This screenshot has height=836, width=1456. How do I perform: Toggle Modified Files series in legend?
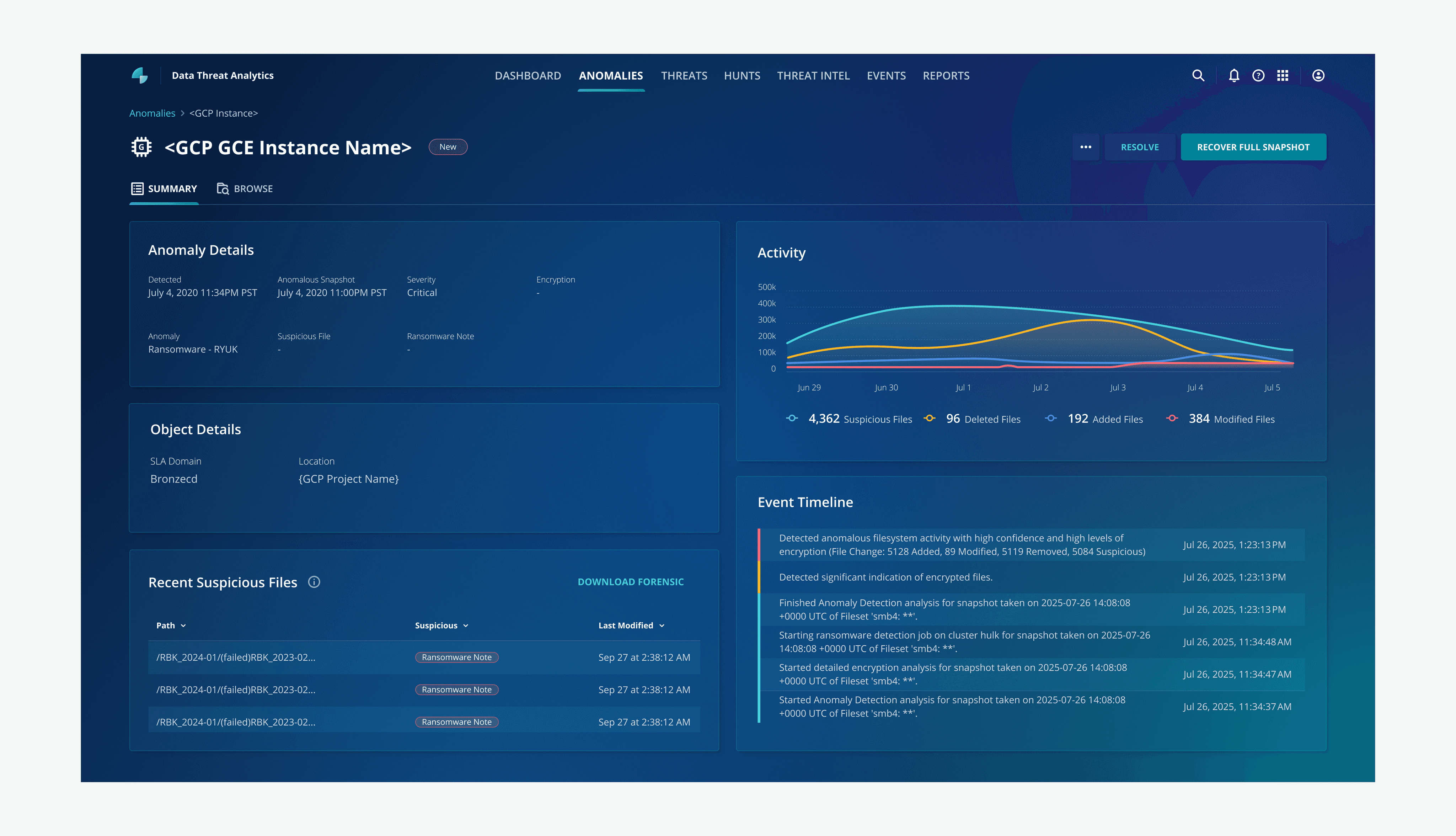coord(1172,419)
